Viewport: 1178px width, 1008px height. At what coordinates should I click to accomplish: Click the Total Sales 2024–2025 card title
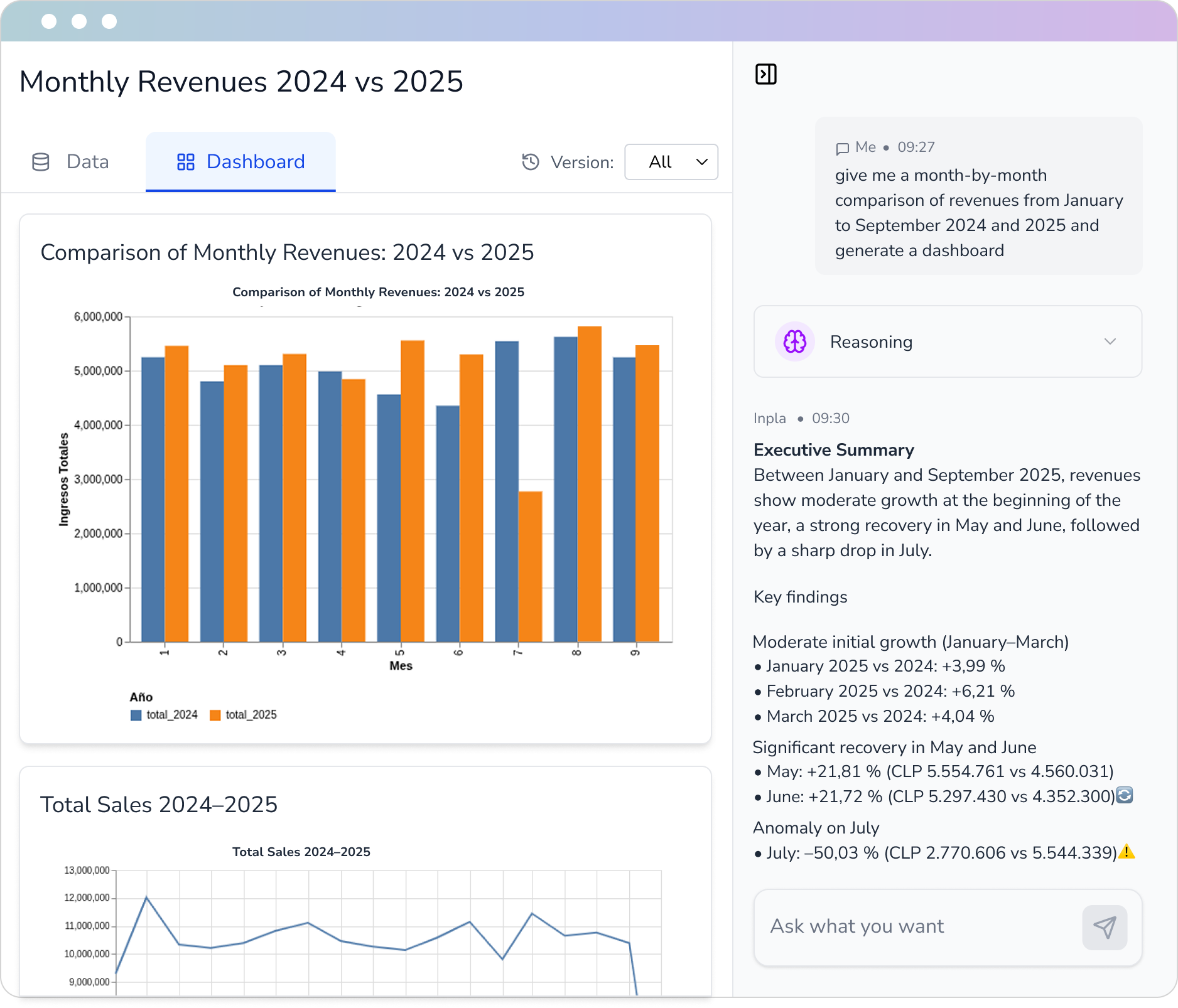pyautogui.click(x=159, y=804)
